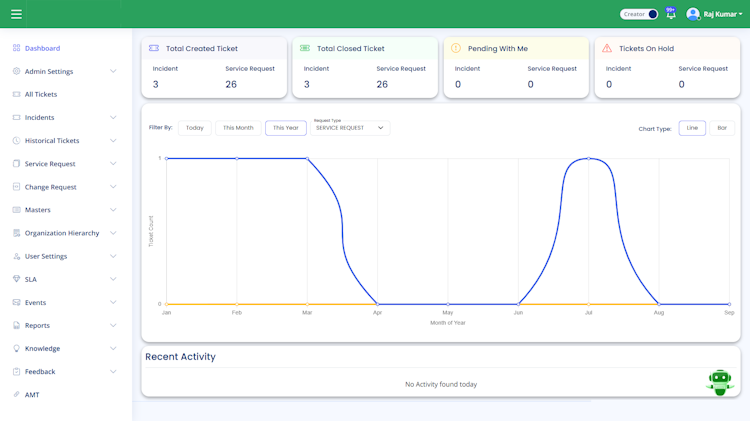Switch chart type to Bar
This screenshot has width=750, height=421.
coord(722,128)
